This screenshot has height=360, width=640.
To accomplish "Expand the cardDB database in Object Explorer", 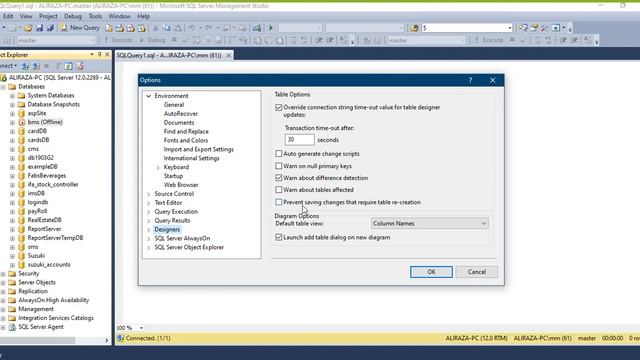I will click(x=12, y=131).
